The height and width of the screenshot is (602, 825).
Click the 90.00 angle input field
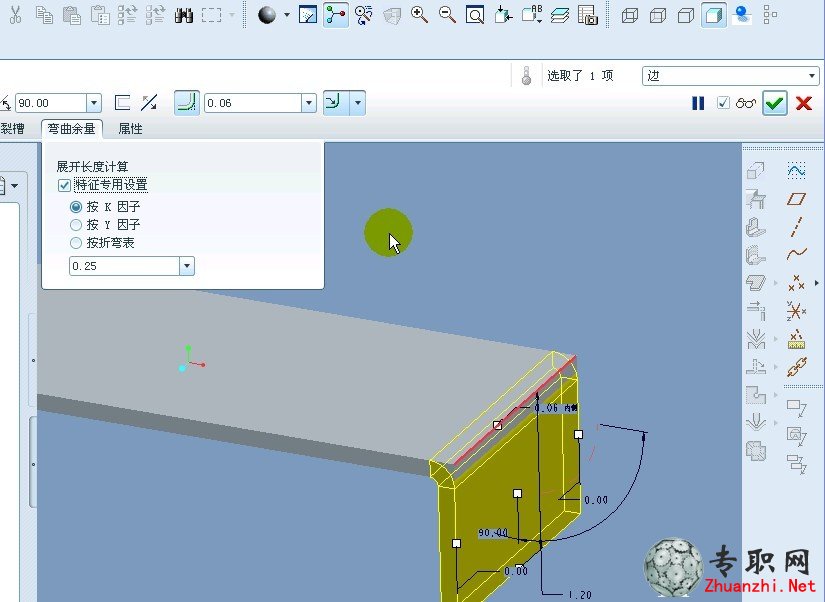[x=51, y=103]
